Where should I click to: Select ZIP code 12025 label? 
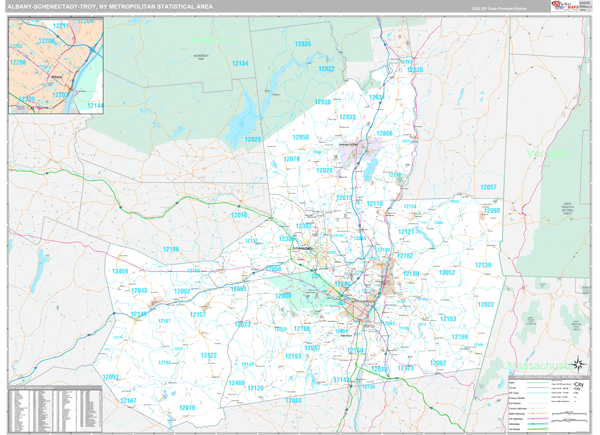tap(253, 140)
